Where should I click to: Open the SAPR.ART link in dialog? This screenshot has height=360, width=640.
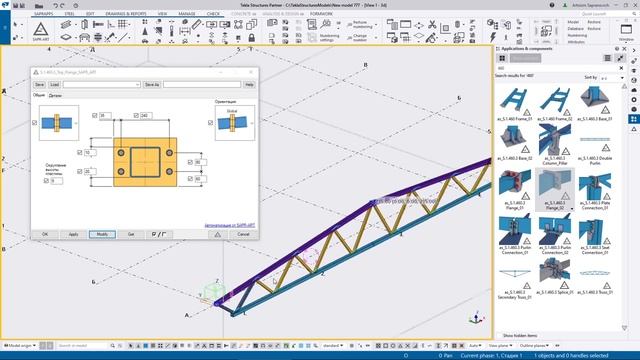tap(229, 225)
